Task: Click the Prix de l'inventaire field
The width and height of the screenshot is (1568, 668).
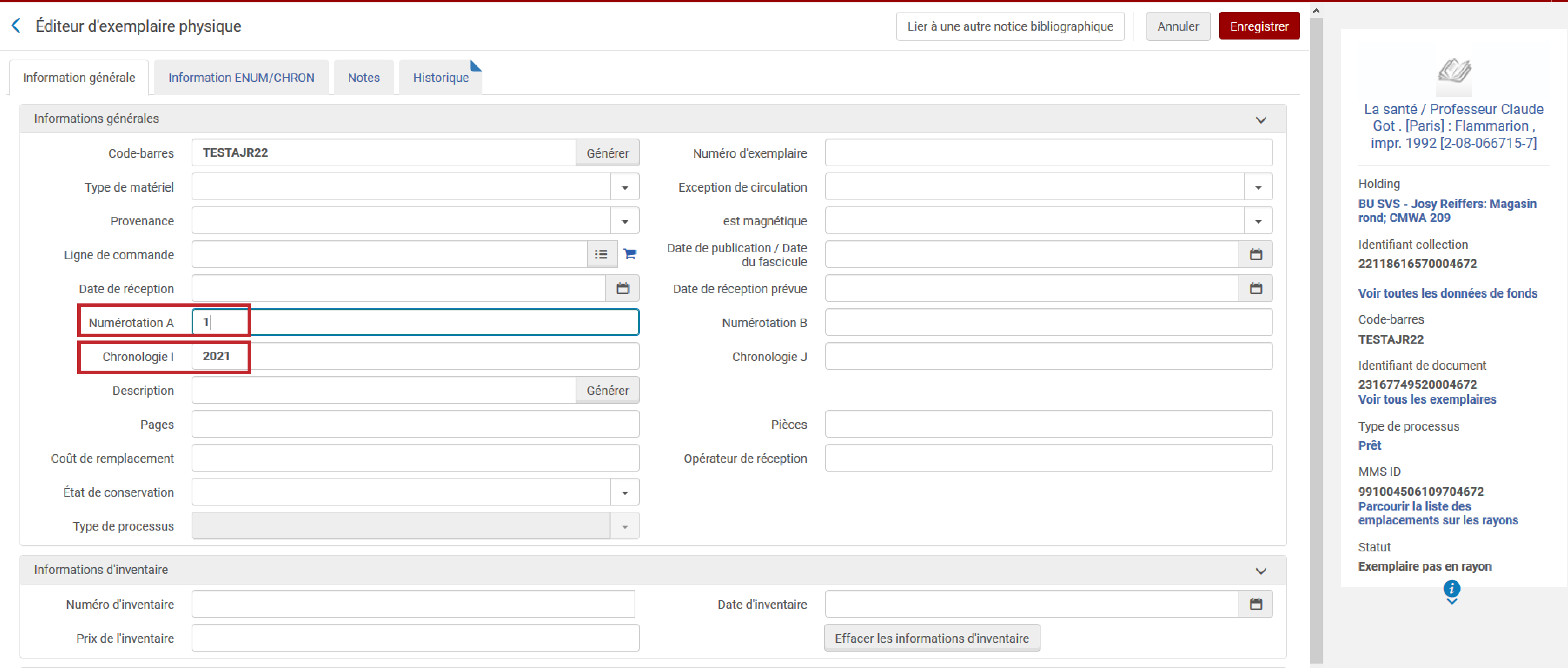Action: pyautogui.click(x=415, y=638)
